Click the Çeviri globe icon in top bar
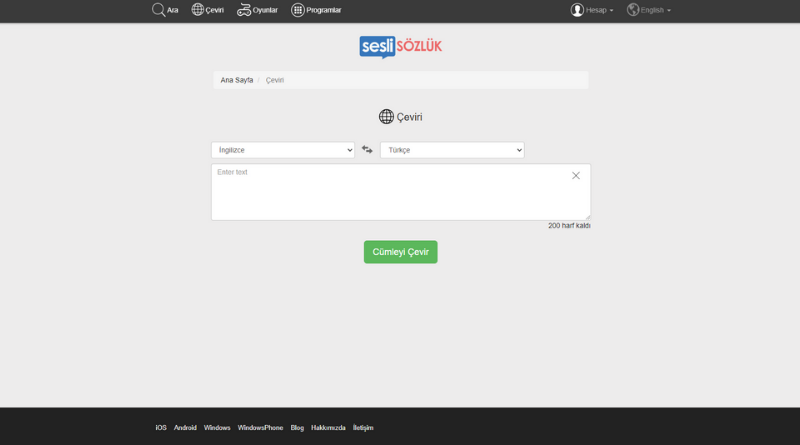Image resolution: width=800 pixels, height=445 pixels. click(197, 9)
